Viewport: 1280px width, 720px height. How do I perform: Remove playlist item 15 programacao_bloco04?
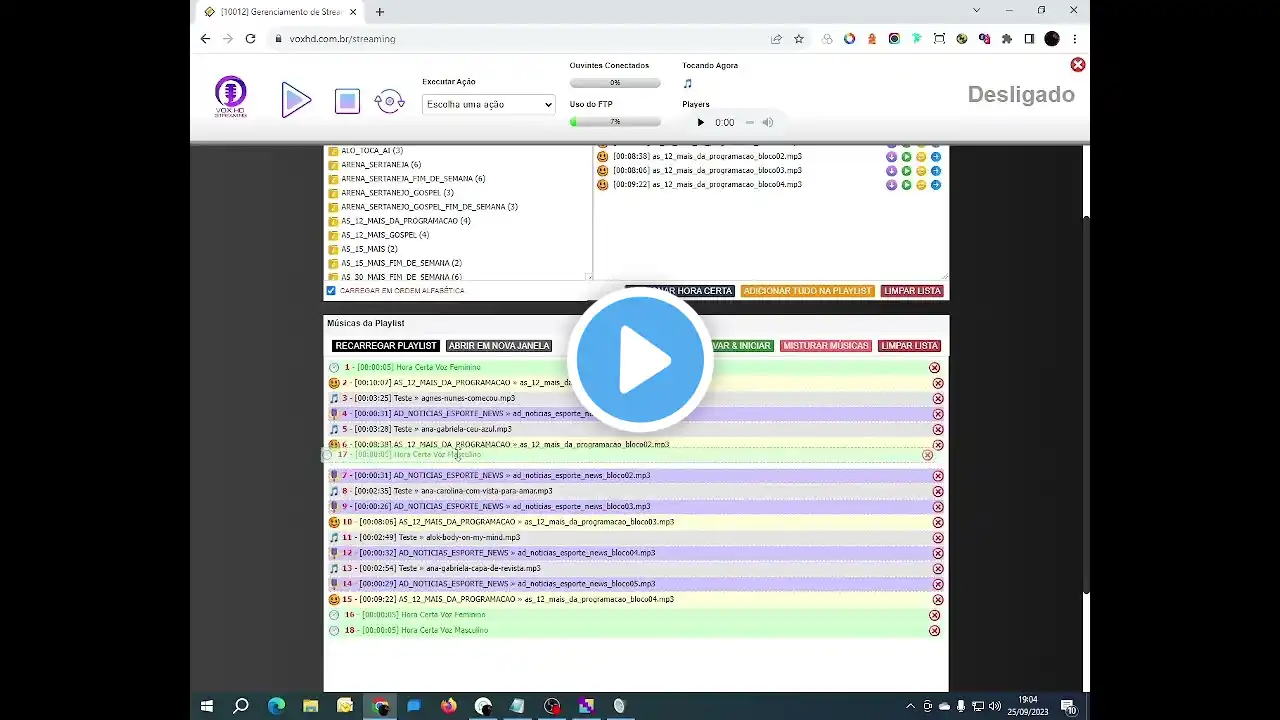[x=938, y=600]
